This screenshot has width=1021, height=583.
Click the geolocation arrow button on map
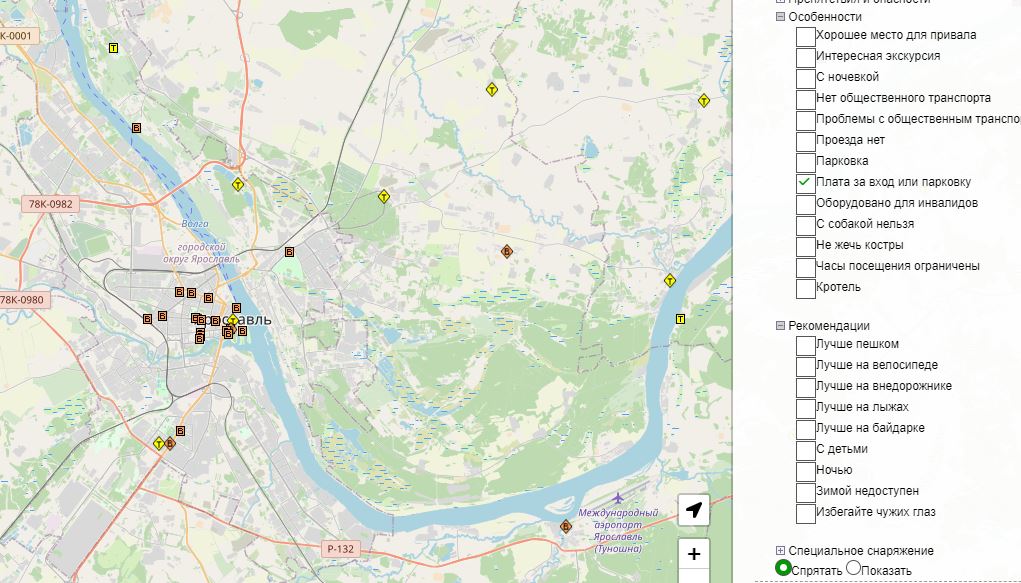(694, 510)
